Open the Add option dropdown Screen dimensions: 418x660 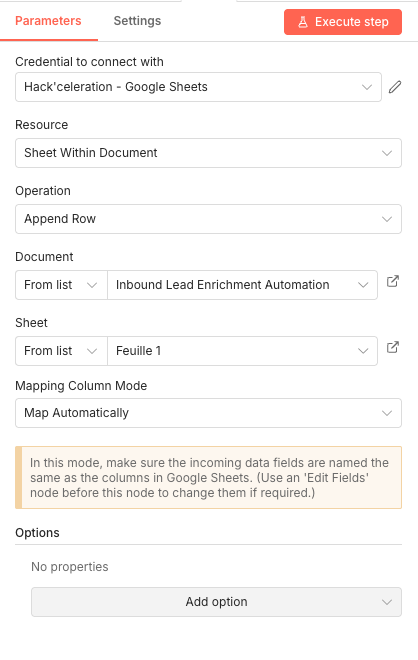(216, 602)
